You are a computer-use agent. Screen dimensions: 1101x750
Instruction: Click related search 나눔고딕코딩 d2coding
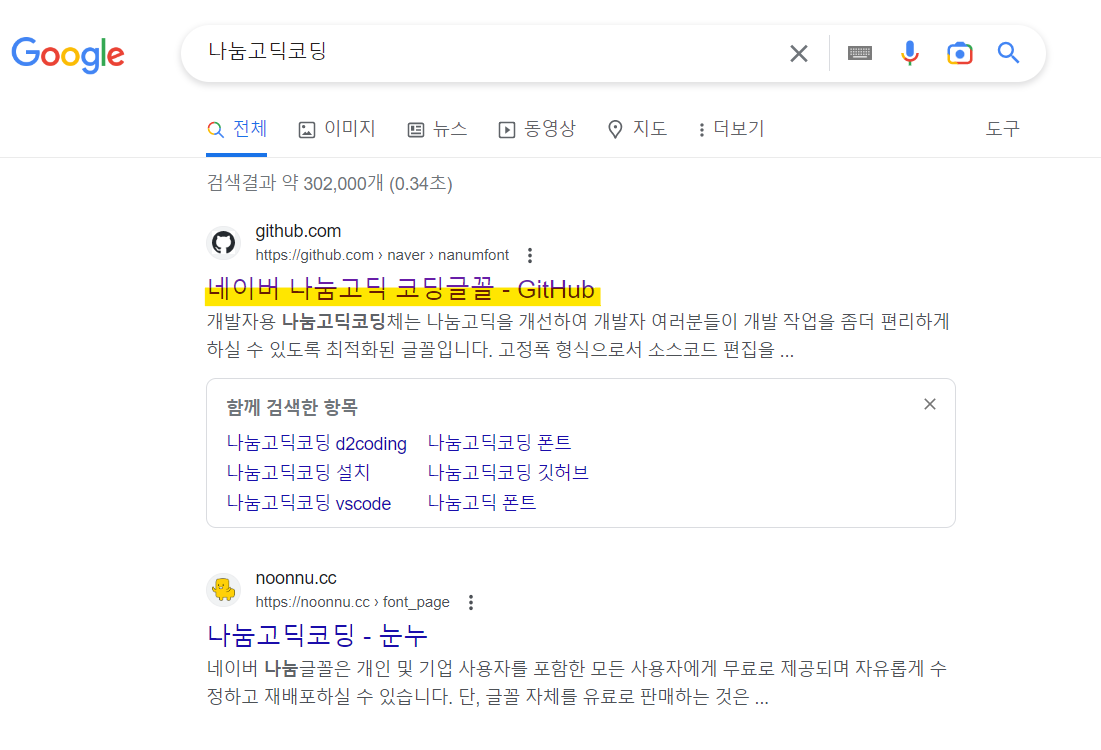coord(317,443)
